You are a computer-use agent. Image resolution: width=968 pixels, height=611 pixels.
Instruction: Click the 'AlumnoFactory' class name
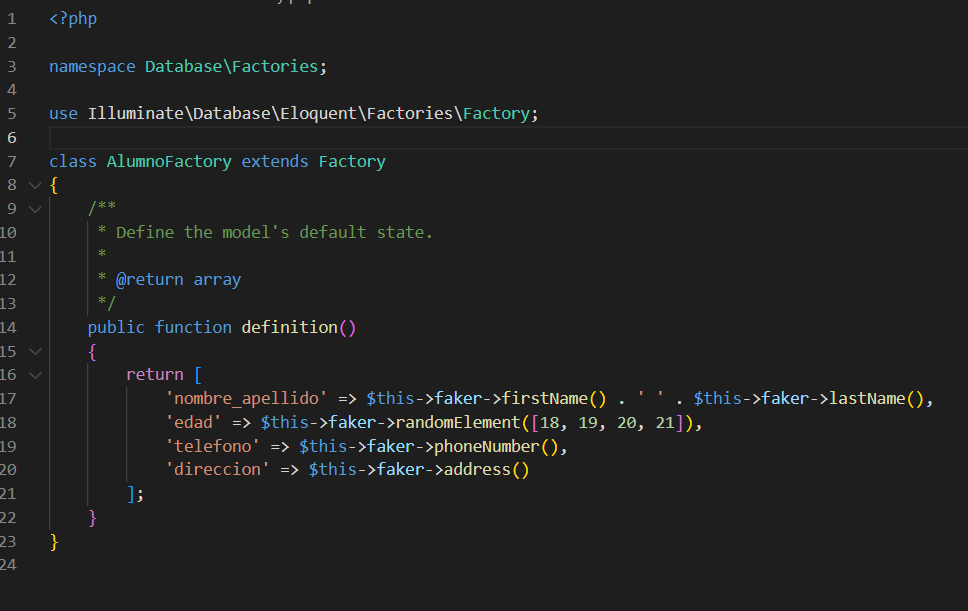tap(169, 161)
